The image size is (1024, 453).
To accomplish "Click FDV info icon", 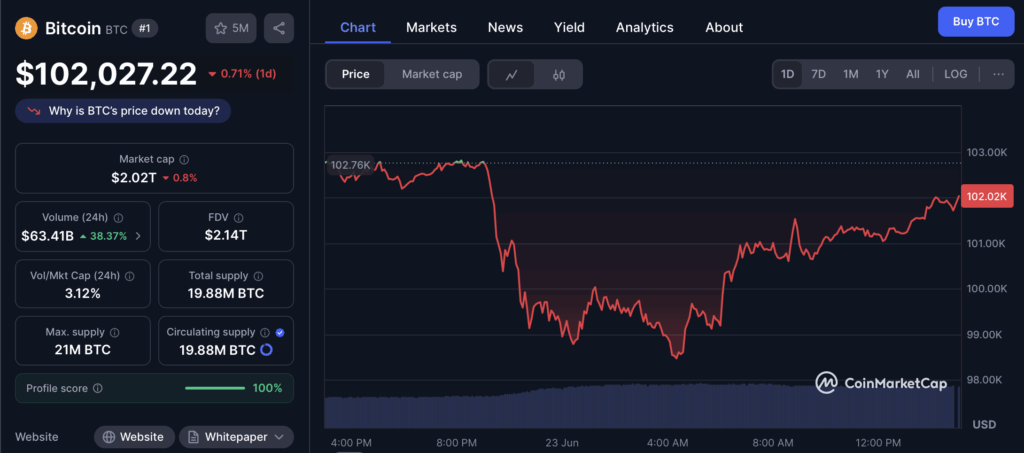I will [x=238, y=217].
